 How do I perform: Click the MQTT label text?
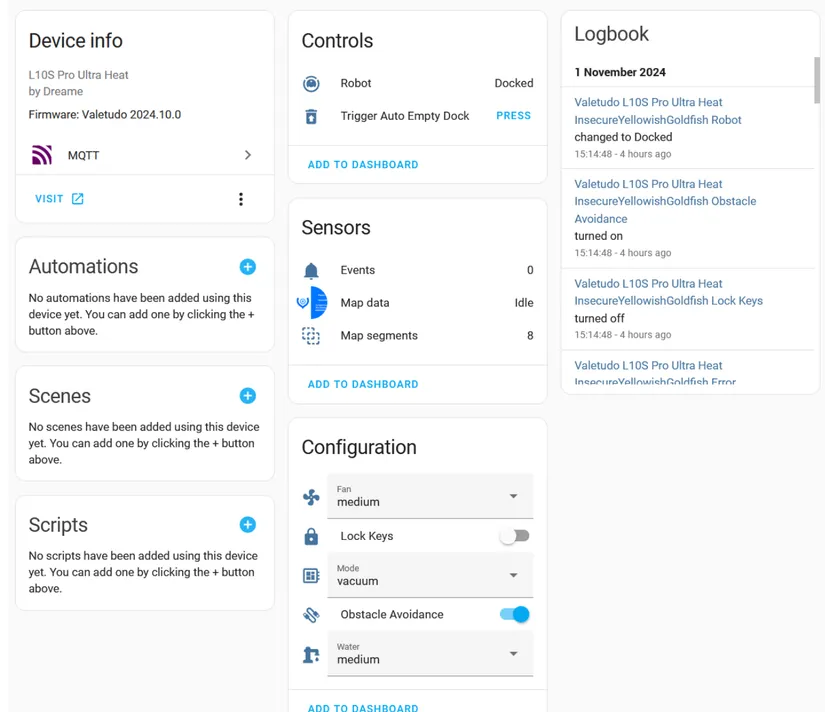(x=83, y=156)
